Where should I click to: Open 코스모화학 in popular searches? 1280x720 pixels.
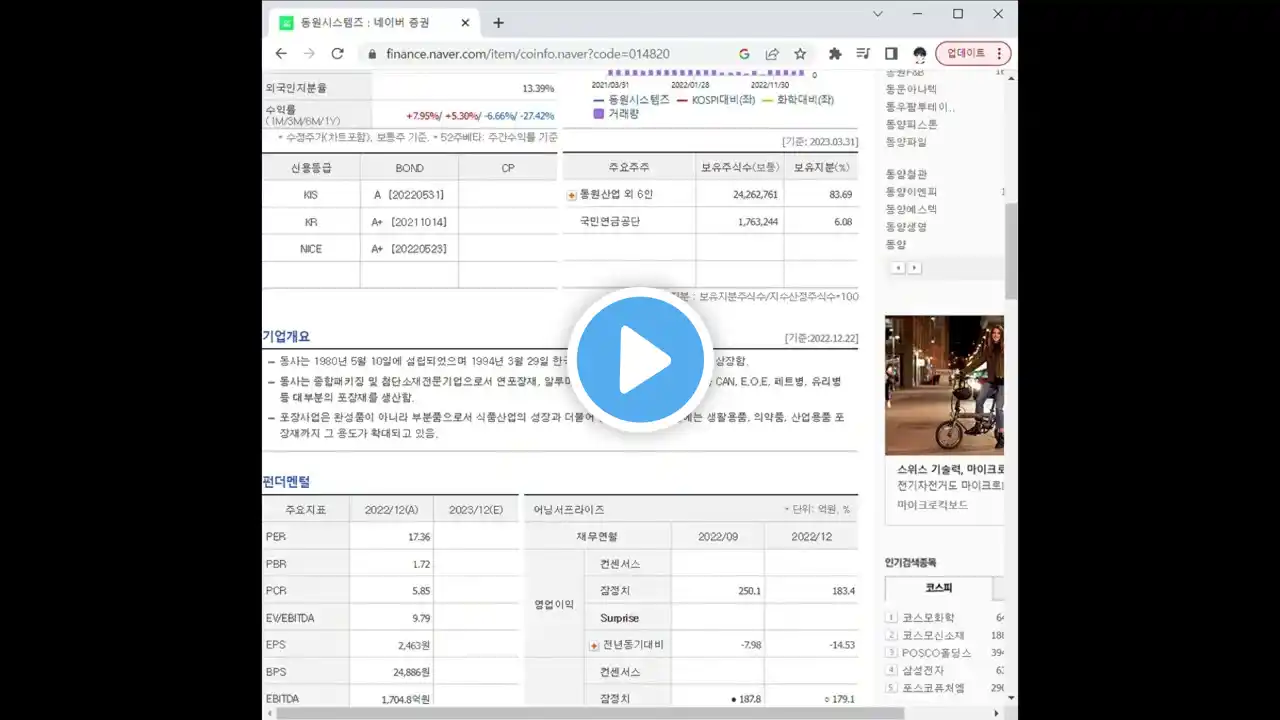[x=928, y=618]
